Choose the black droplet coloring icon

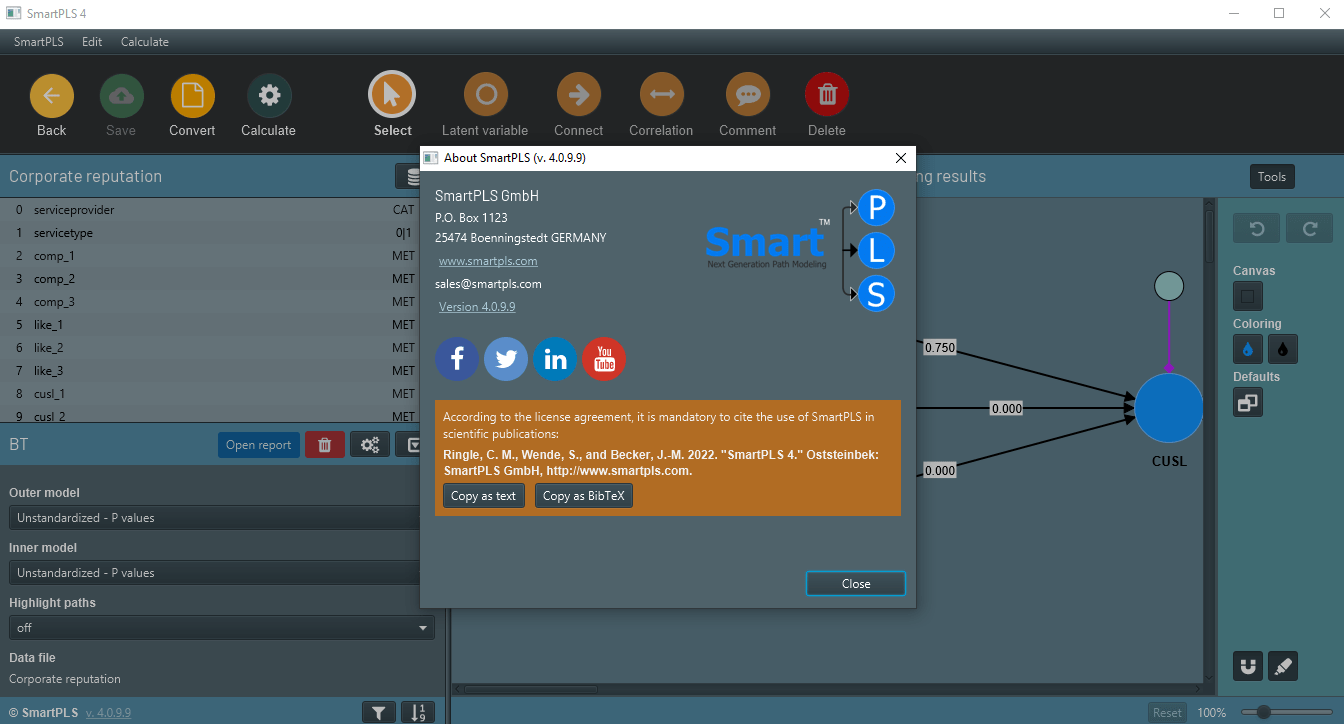tap(1283, 349)
